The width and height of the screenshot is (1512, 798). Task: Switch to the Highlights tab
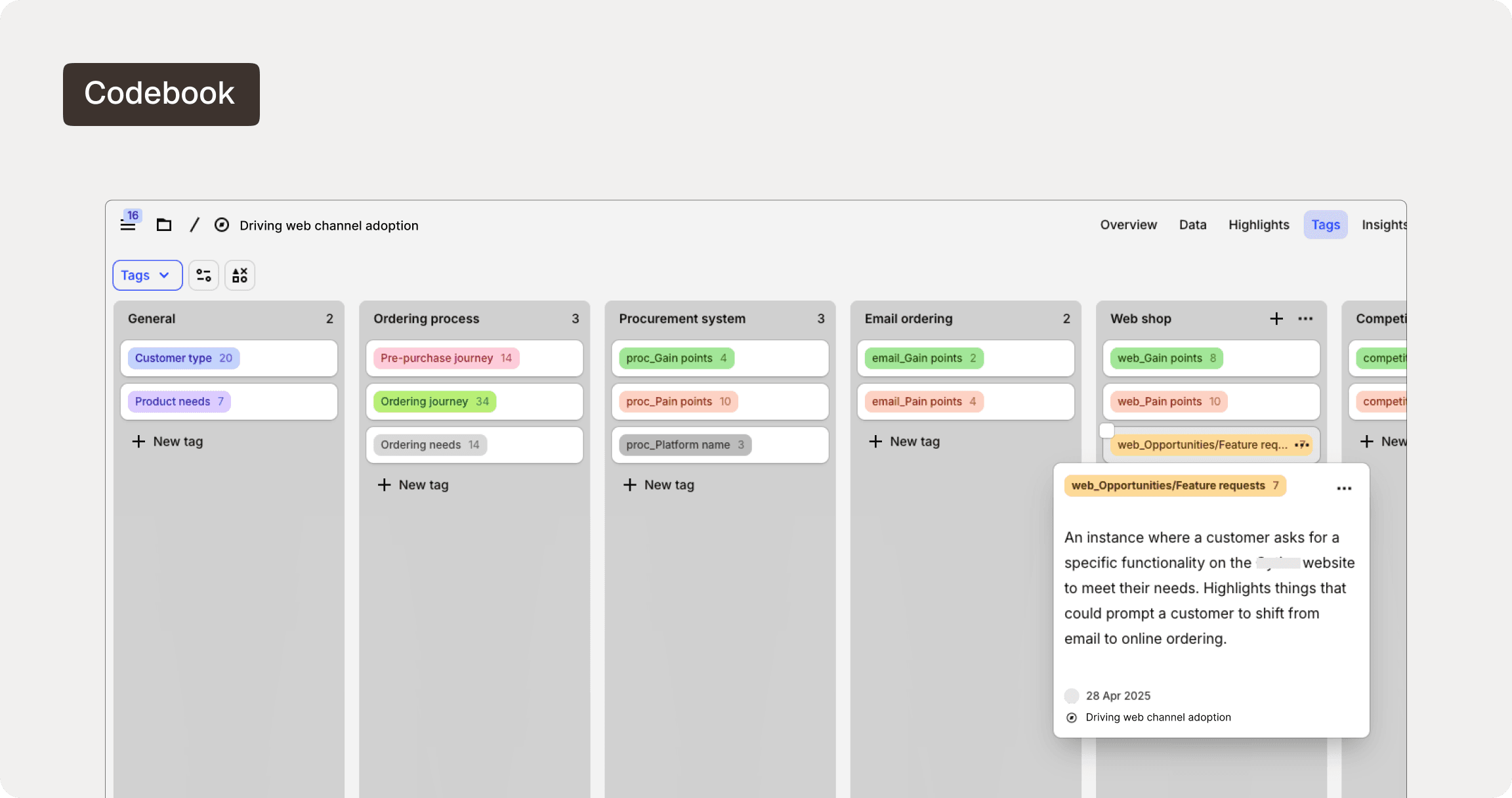[x=1259, y=224]
